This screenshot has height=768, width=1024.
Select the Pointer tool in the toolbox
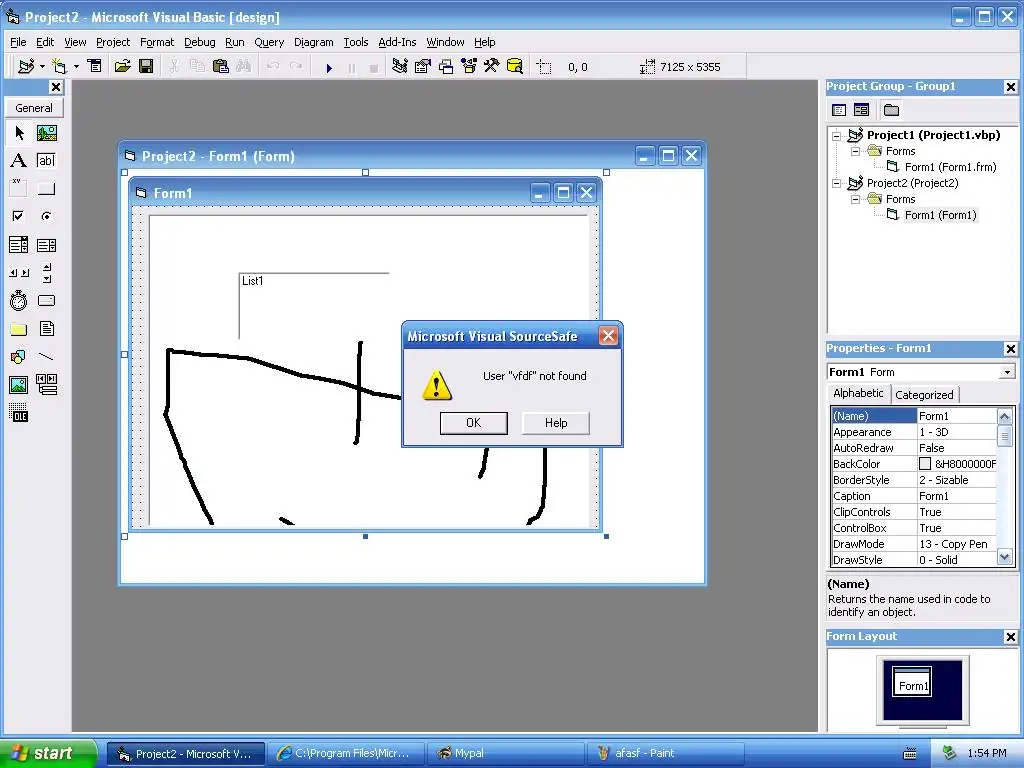pos(19,133)
